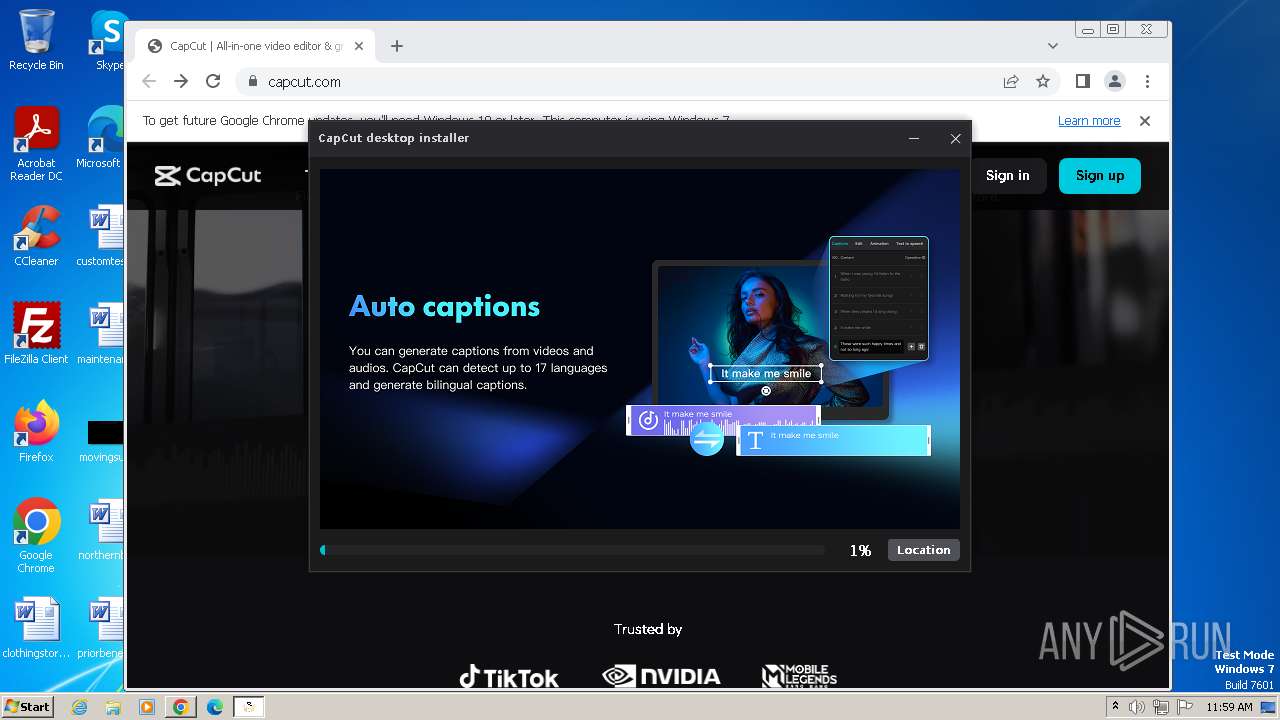1280x720 pixels.
Task: Open File Explorer from taskbar
Action: (x=113, y=707)
